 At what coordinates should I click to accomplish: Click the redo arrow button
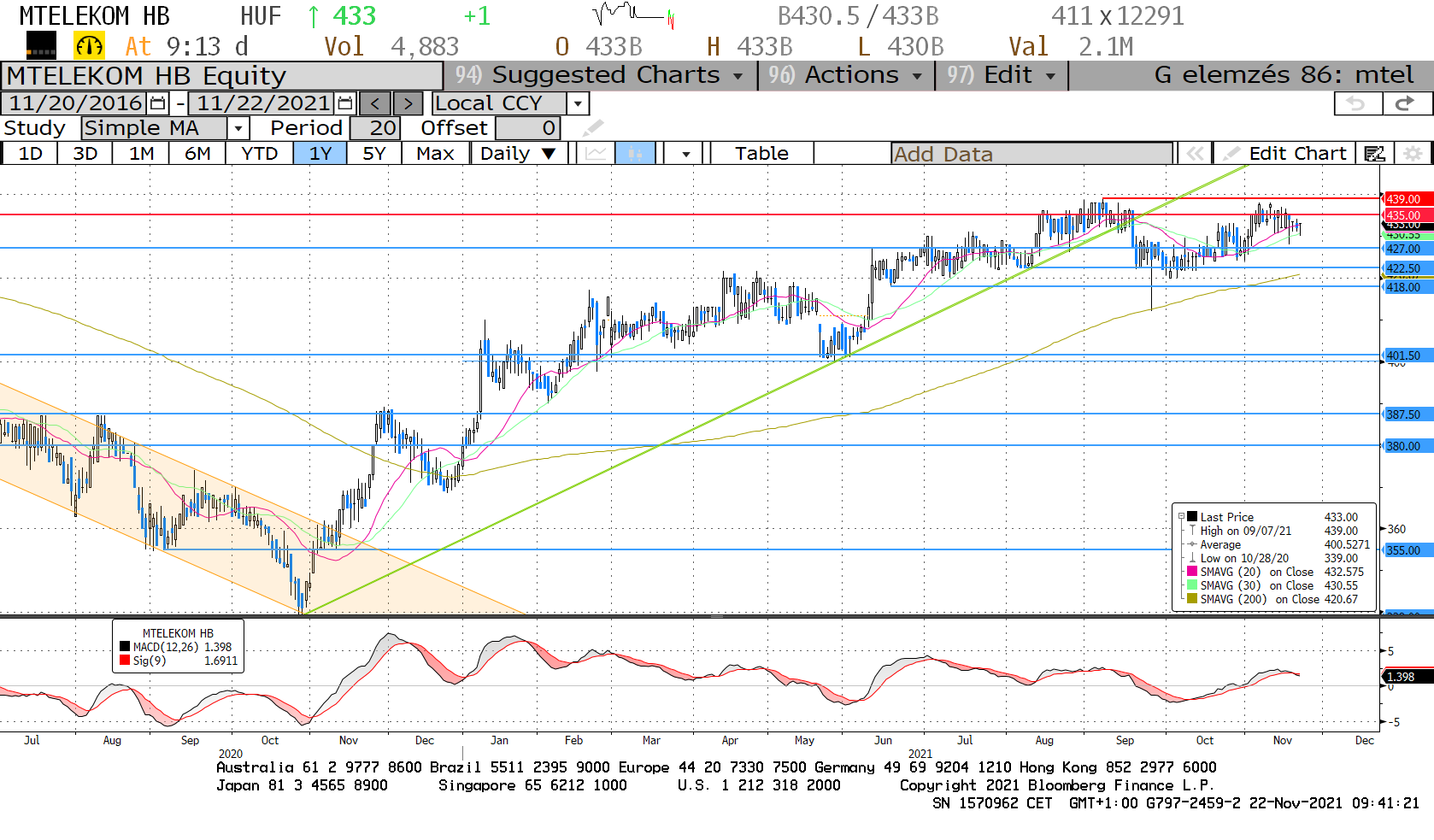pos(1406,103)
